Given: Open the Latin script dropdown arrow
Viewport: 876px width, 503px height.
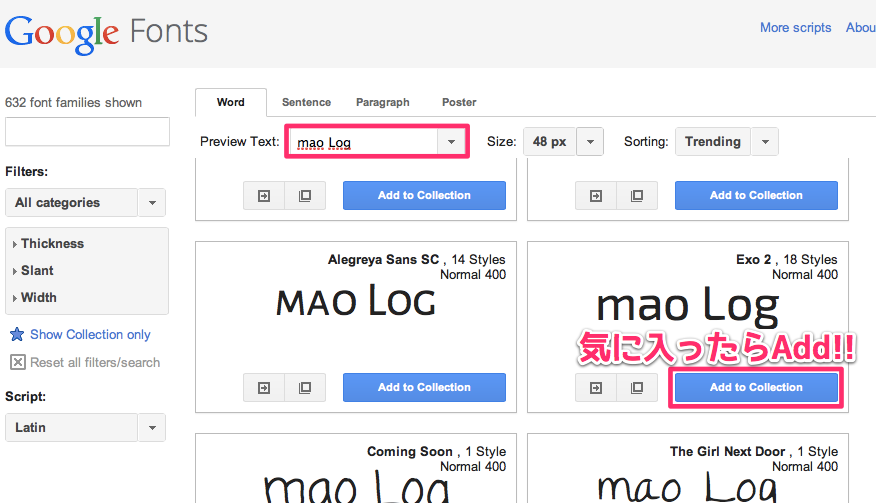Looking at the screenshot, I should pos(152,428).
